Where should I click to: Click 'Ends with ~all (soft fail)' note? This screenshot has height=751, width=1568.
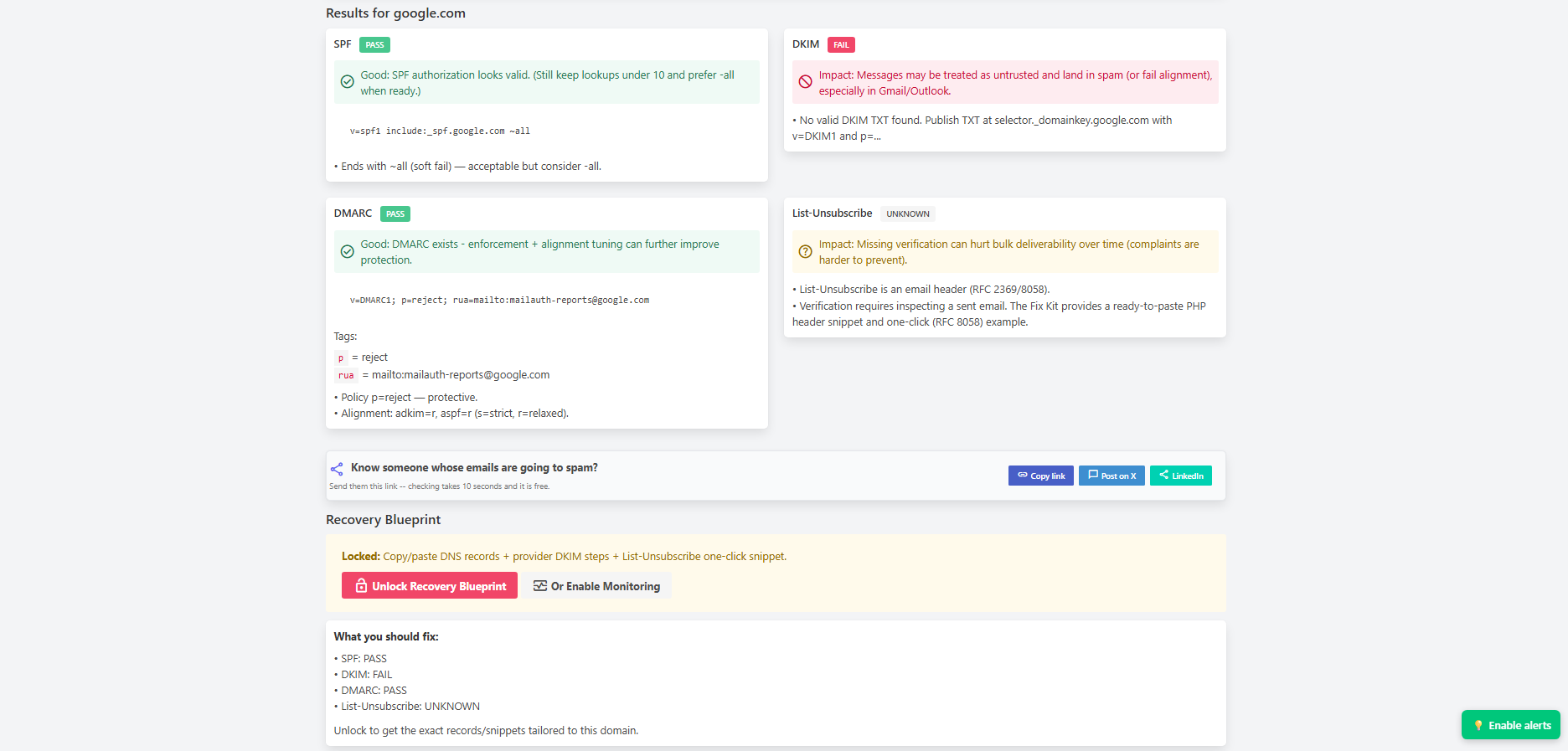pos(467,167)
